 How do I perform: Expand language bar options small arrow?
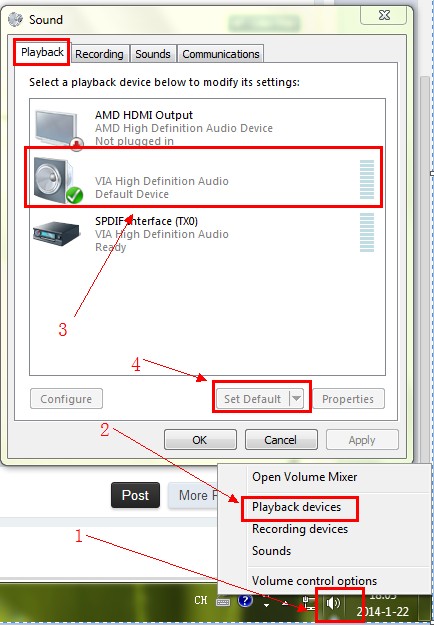click(267, 605)
